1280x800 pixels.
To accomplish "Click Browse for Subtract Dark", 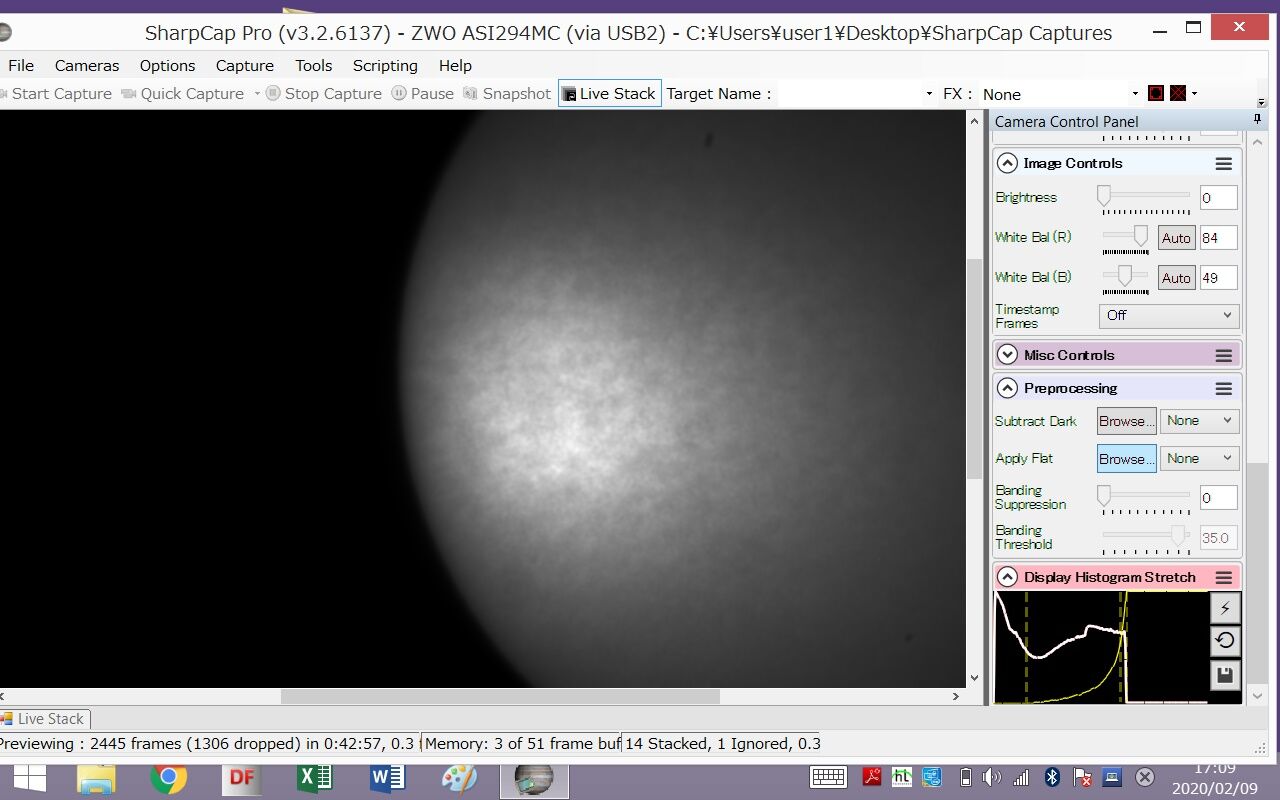I will 1126,421.
